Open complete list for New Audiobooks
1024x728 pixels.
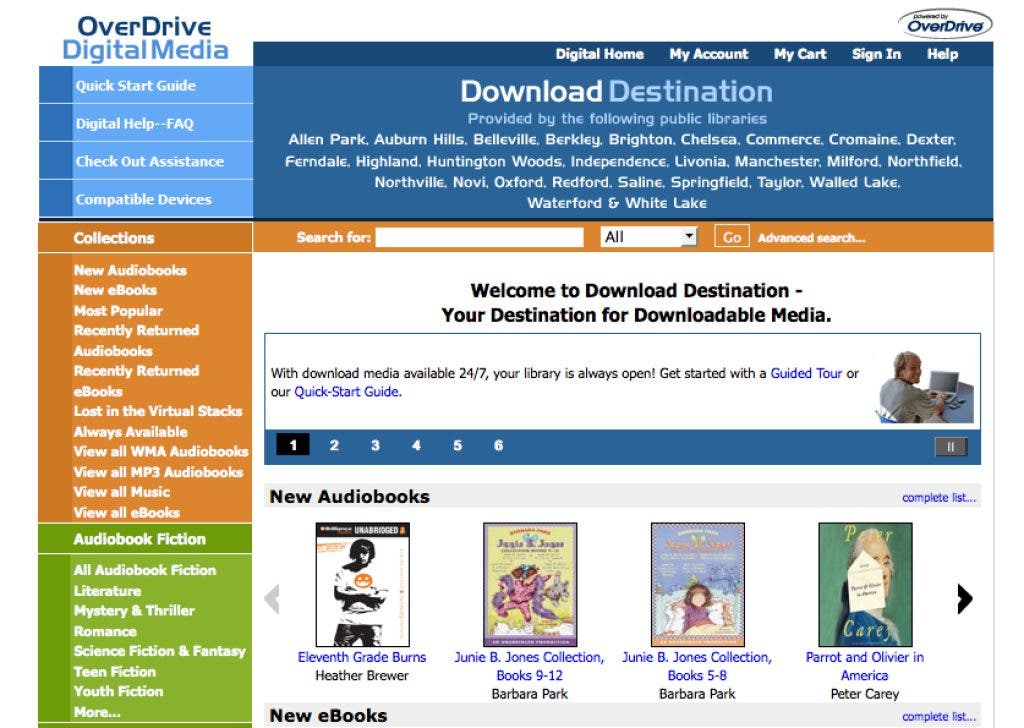pyautogui.click(x=938, y=498)
